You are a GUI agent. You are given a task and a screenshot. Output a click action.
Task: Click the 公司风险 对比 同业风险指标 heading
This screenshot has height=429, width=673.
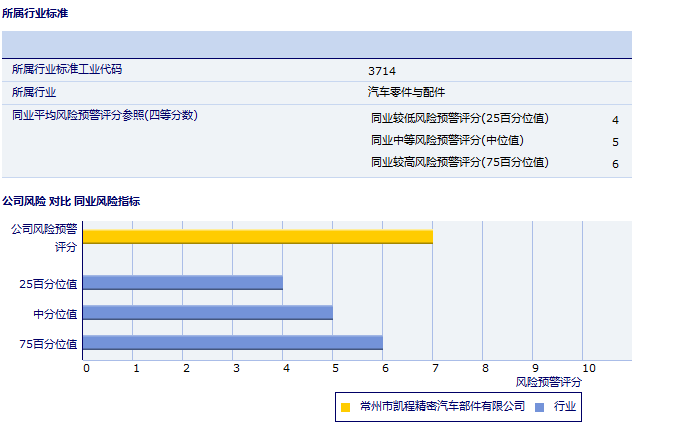pyautogui.click(x=71, y=201)
